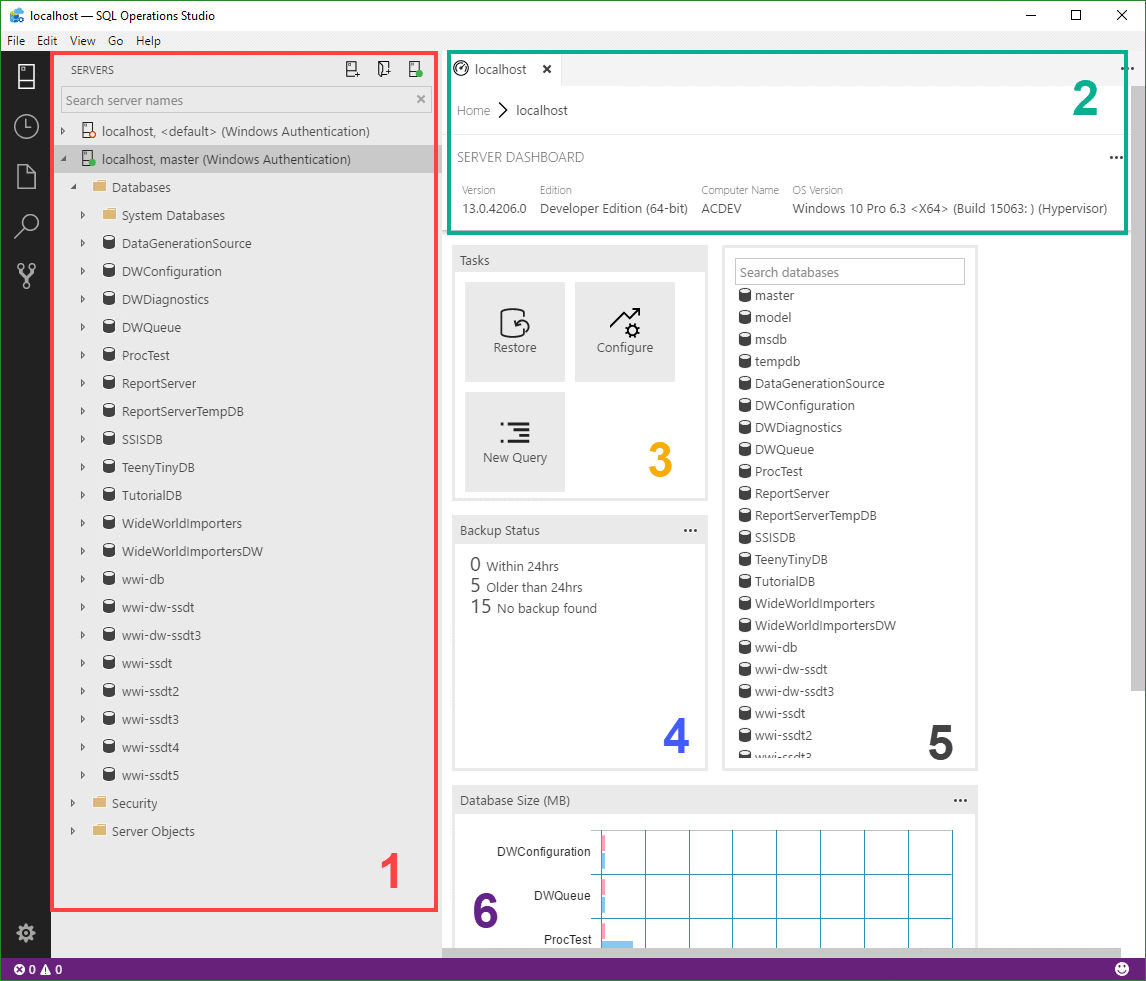Click the feedback smiley in status bar
Viewport: 1146px width, 981px height.
click(1122, 969)
